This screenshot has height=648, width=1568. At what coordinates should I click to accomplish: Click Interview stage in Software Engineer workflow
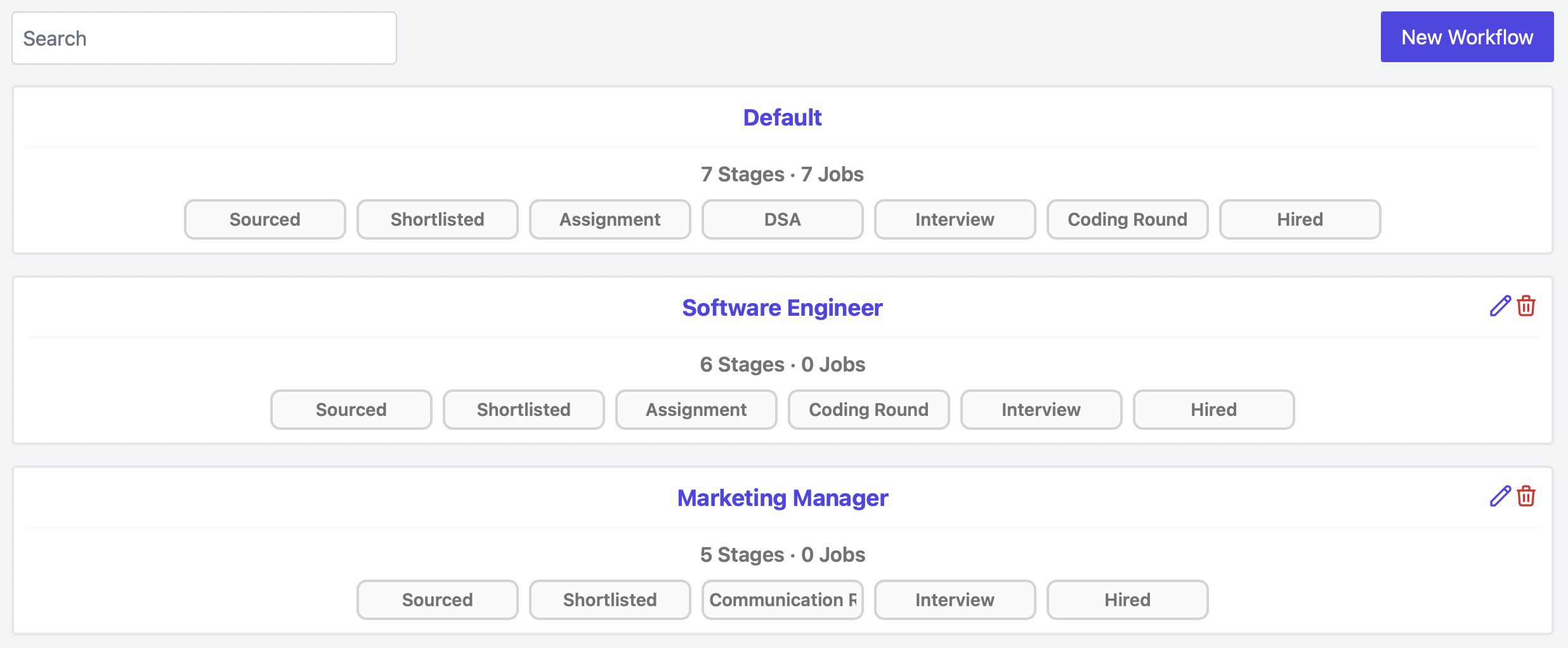pyautogui.click(x=1041, y=410)
